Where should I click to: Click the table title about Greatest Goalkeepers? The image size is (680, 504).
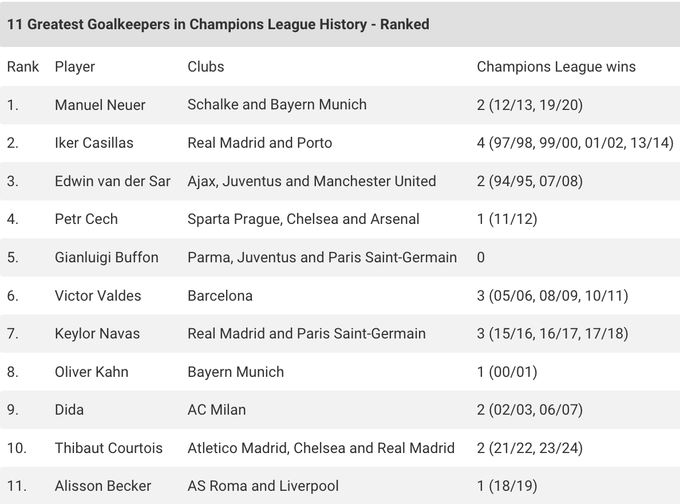pos(218,23)
